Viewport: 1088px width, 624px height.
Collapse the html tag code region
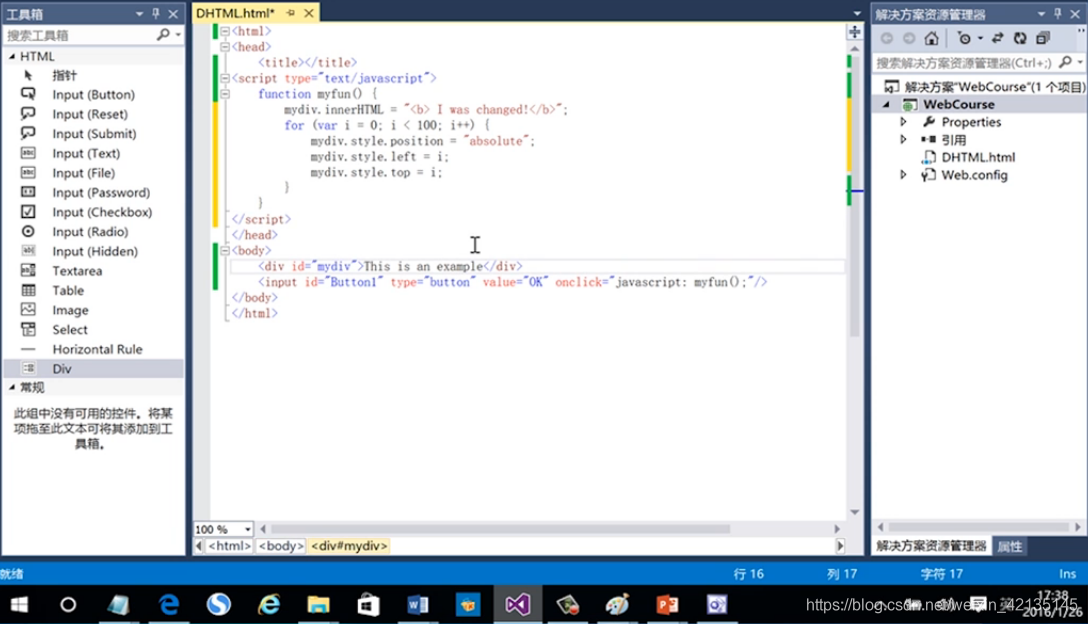tap(225, 31)
